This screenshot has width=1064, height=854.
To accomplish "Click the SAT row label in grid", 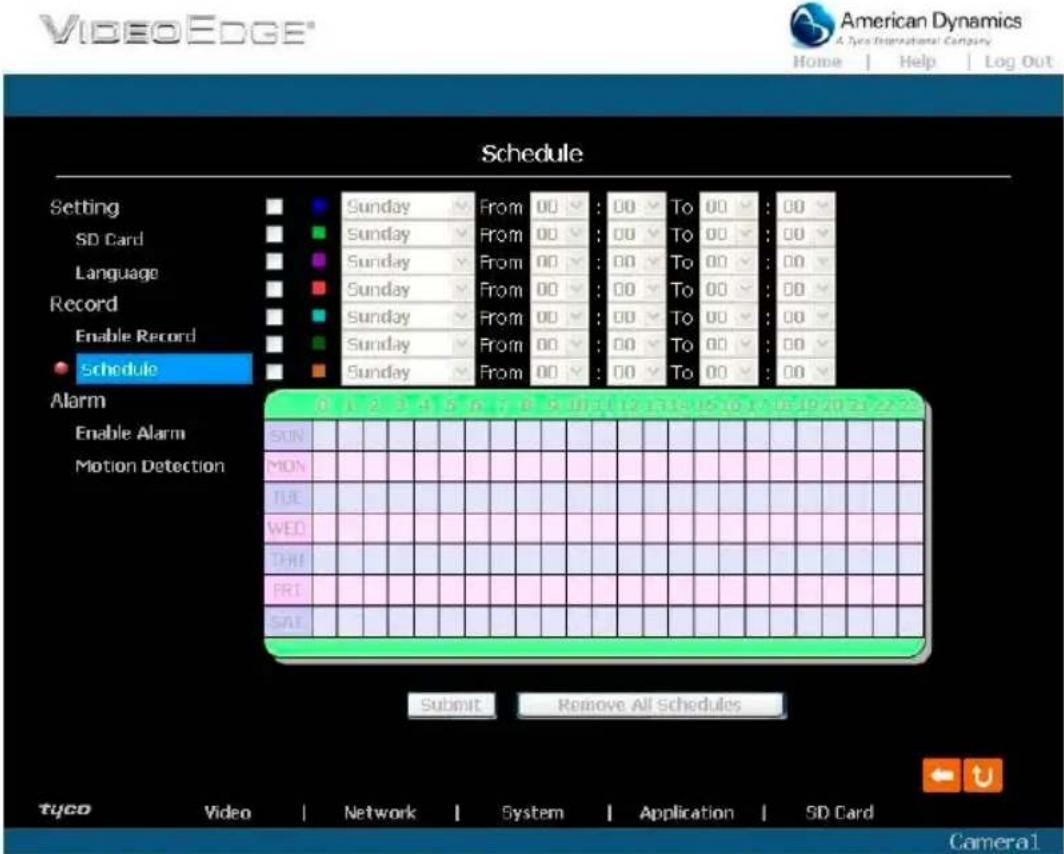I will 288,621.
